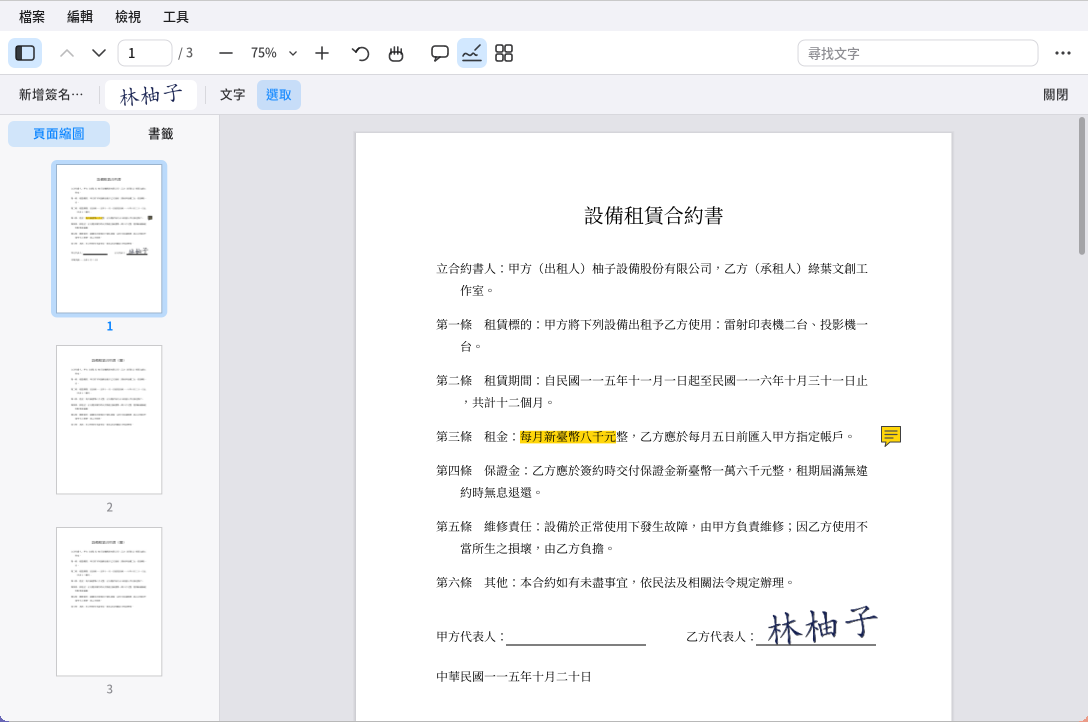Select page 2 thumbnail
The image size is (1088, 722).
pyautogui.click(x=109, y=420)
